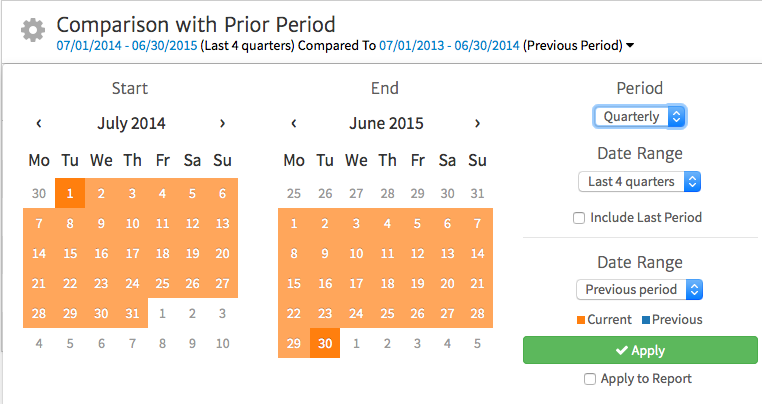The height and width of the screenshot is (404, 762).
Task: Open the Quarterly period dropdown
Action: 640,117
